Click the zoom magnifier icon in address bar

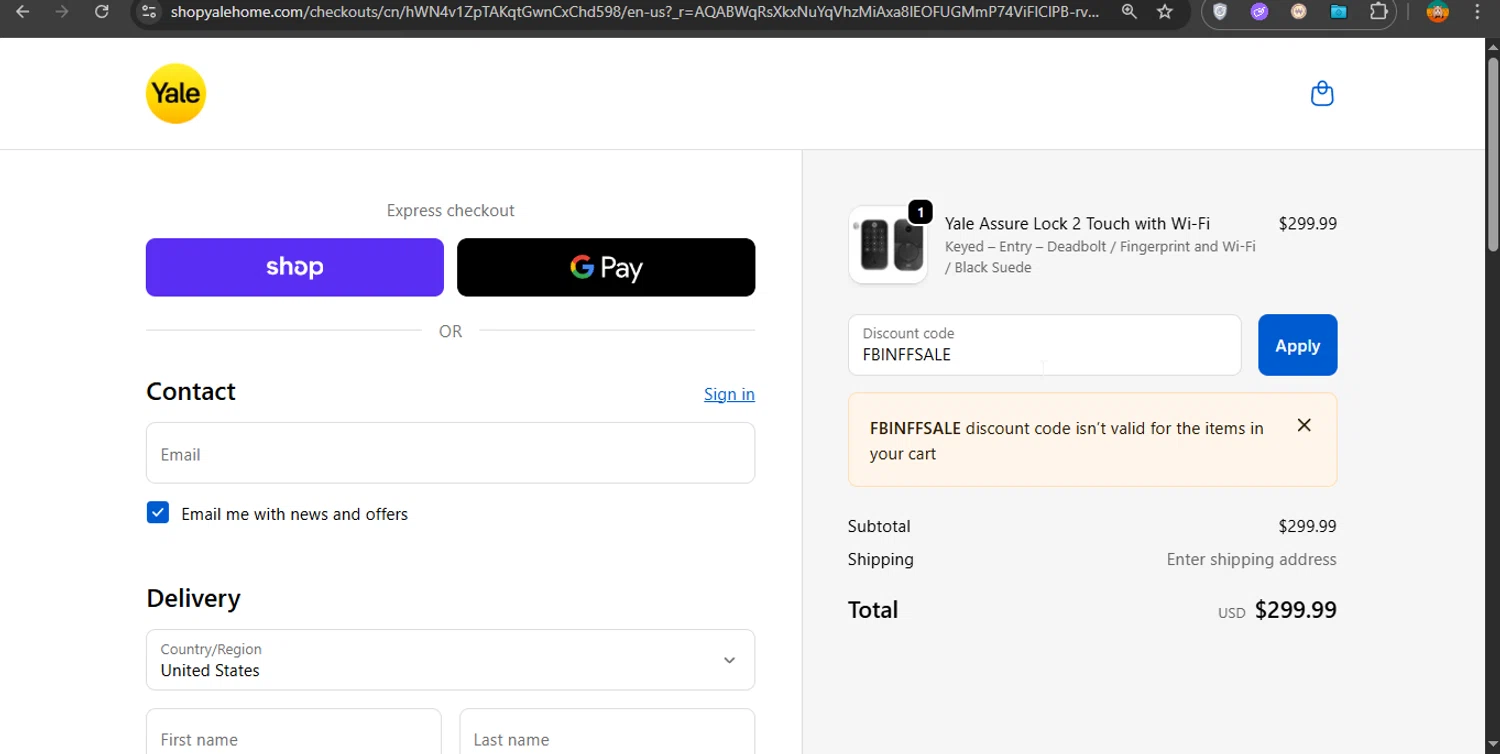click(1129, 12)
